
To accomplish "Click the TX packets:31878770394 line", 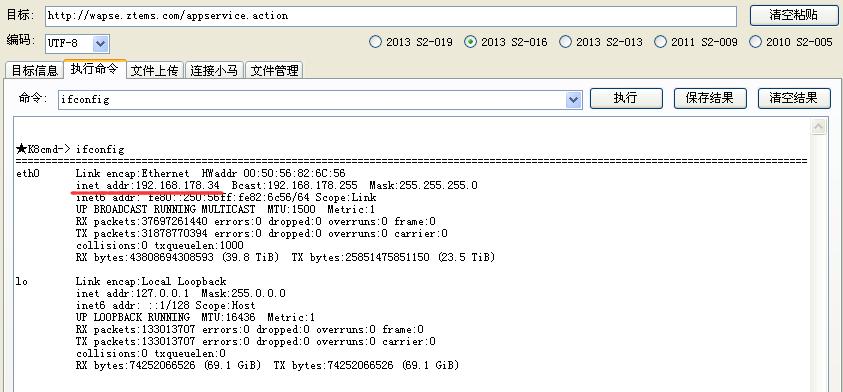I will (x=261, y=234).
